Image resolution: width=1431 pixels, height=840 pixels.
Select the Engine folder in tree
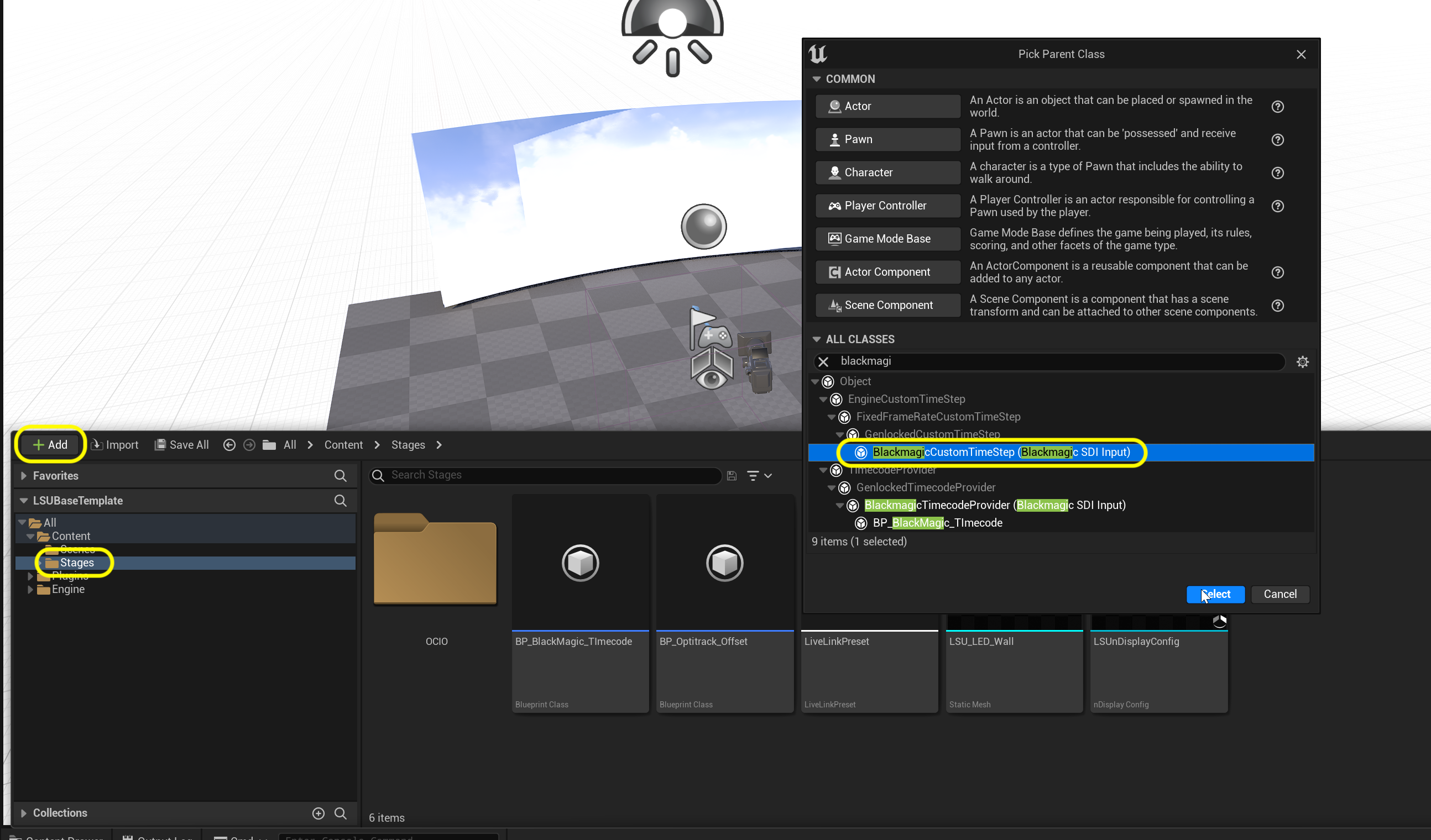67,590
